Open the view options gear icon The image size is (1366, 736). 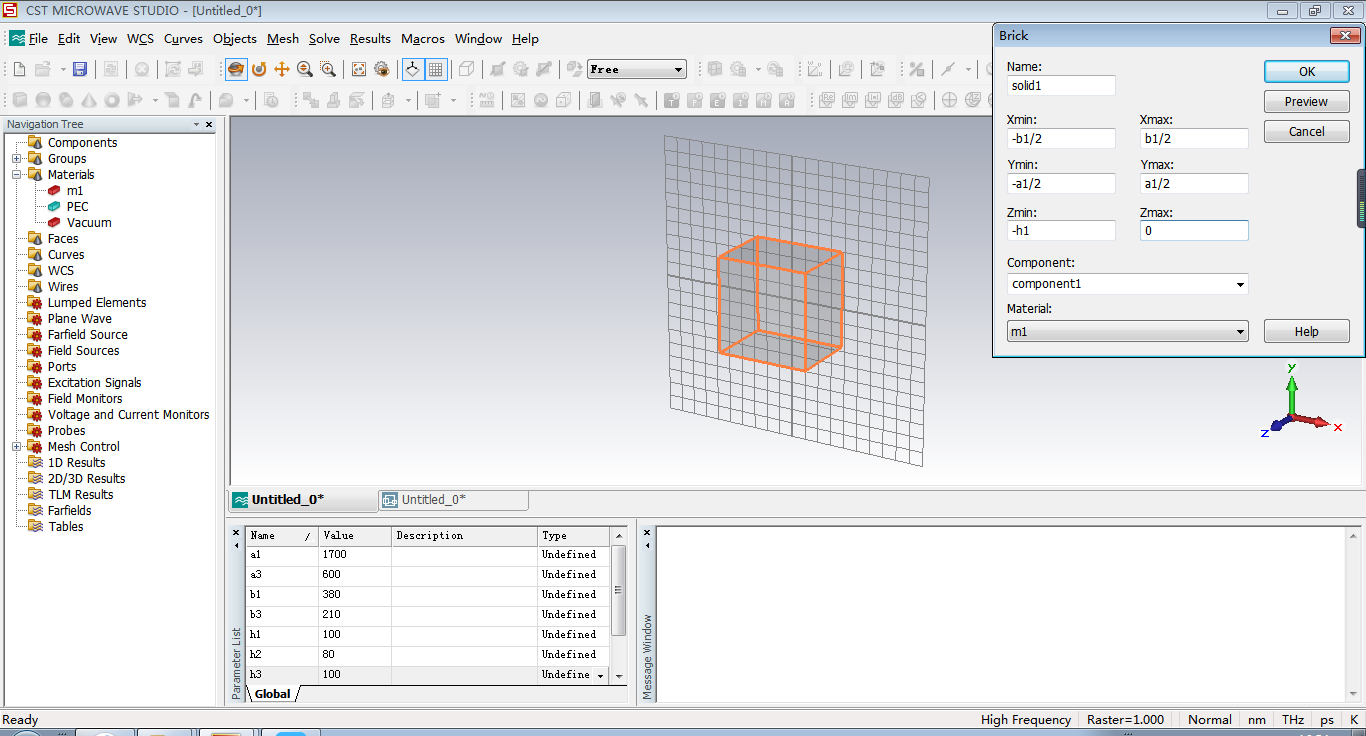pos(381,69)
